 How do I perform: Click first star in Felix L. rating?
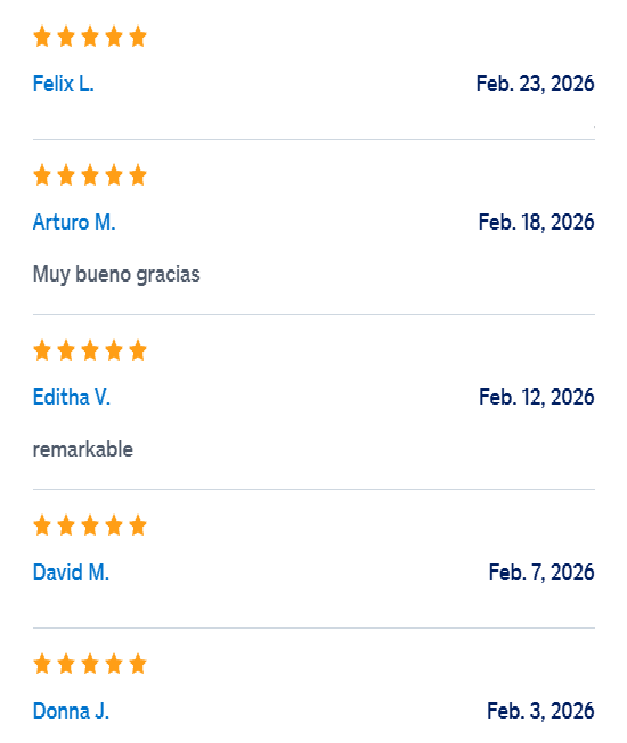(x=42, y=36)
